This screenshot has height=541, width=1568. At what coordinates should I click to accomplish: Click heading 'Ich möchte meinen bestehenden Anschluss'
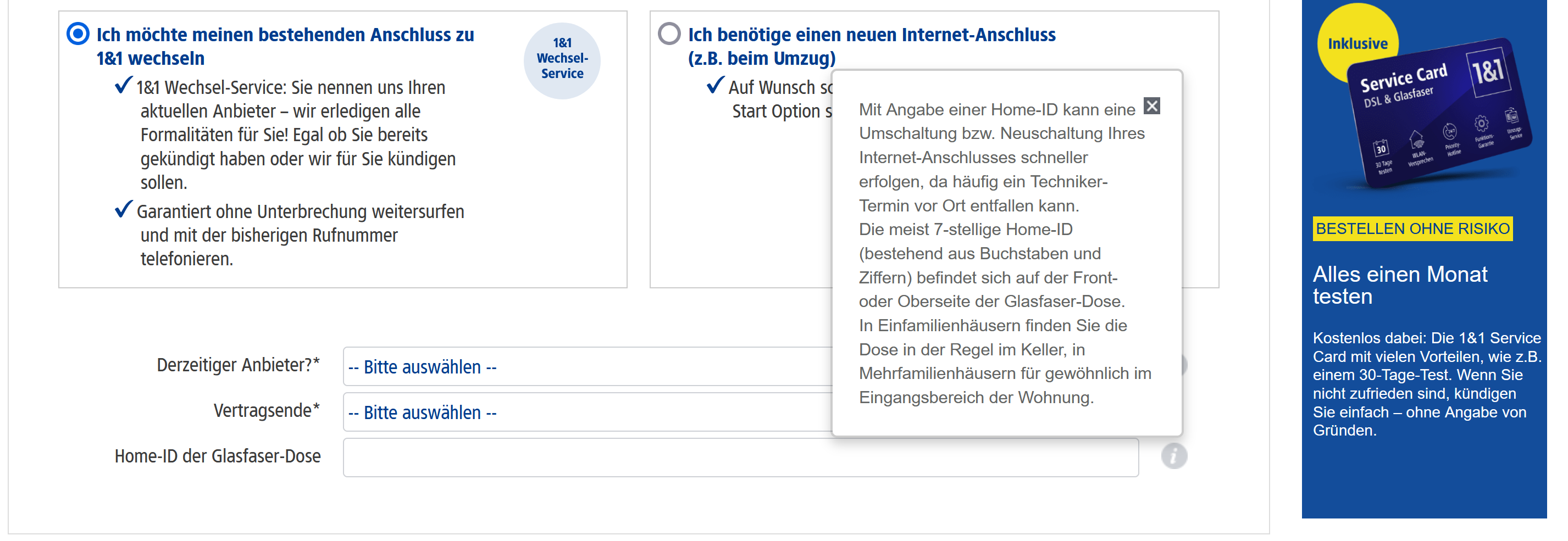285,46
